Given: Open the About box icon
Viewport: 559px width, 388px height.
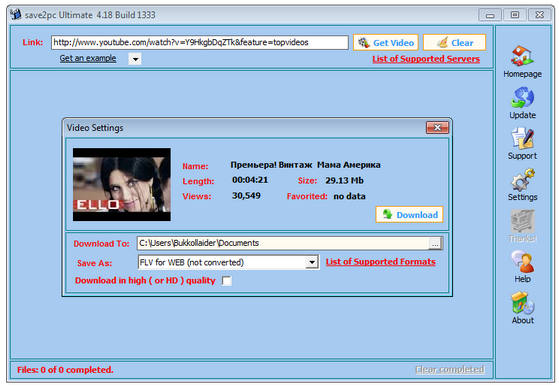Looking at the screenshot, I should [522, 302].
